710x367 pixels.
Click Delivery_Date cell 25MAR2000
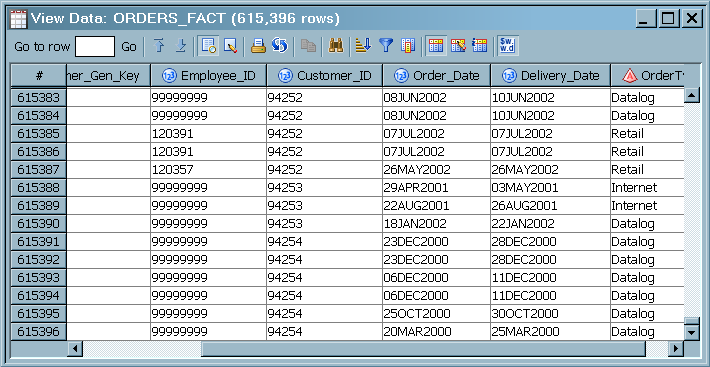(551, 332)
